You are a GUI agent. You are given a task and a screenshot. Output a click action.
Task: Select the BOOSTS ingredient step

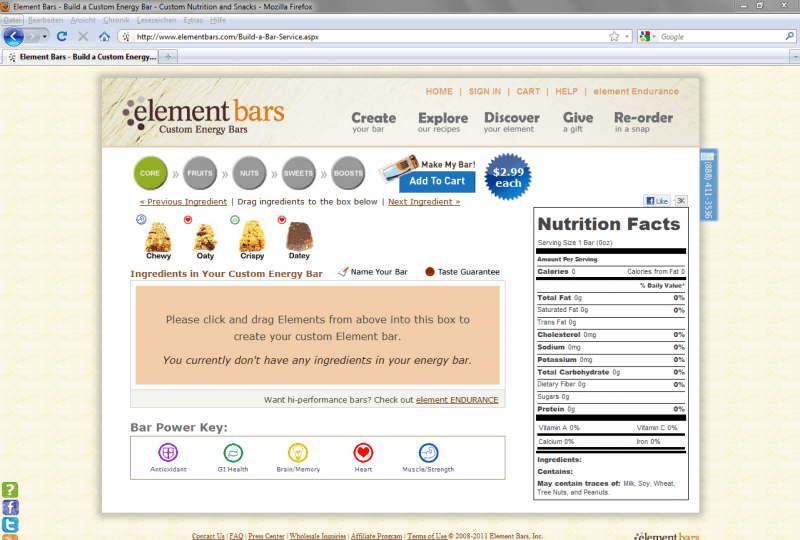348,173
